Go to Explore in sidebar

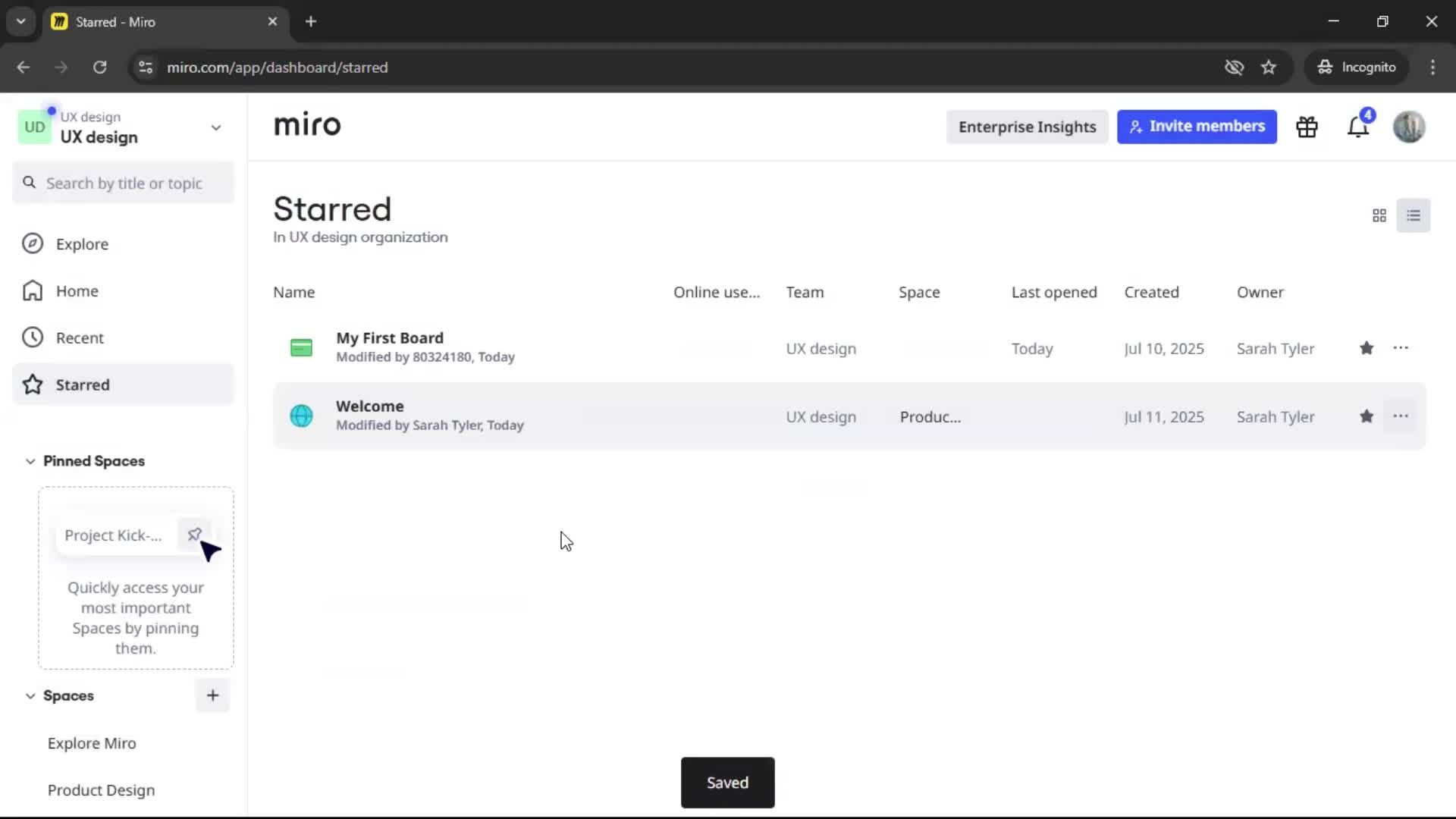(124, 244)
